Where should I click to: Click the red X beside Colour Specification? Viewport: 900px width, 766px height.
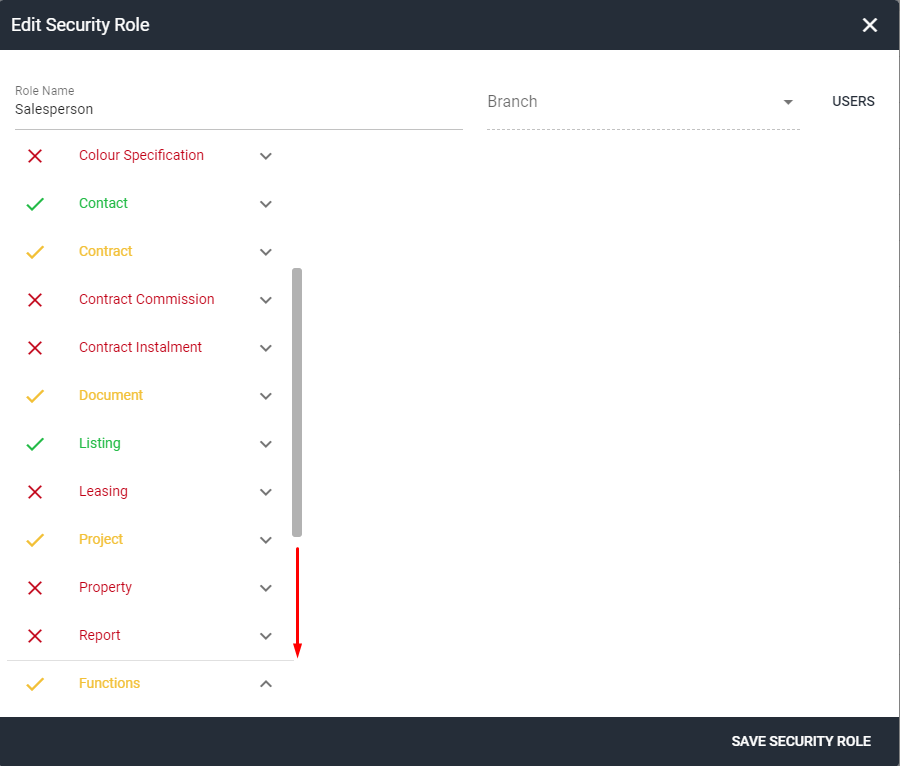(x=36, y=156)
